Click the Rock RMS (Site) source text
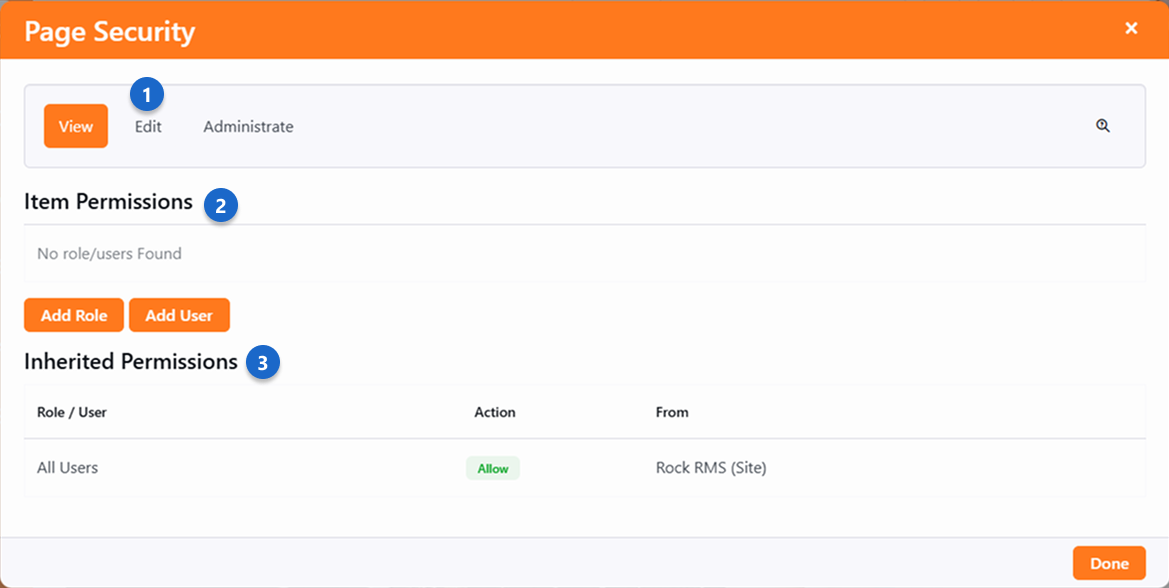 tap(711, 467)
